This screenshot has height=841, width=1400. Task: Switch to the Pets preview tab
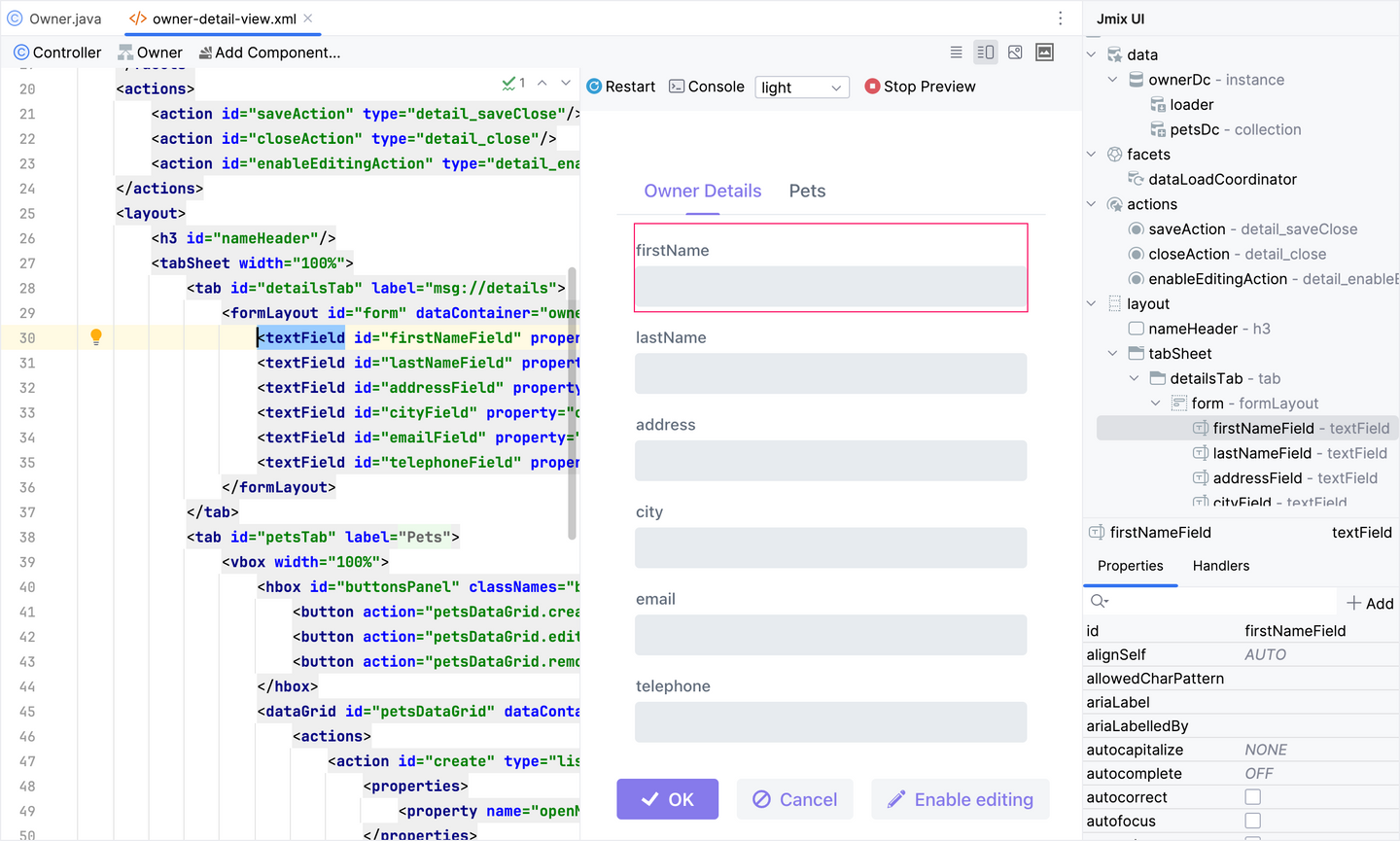(807, 192)
